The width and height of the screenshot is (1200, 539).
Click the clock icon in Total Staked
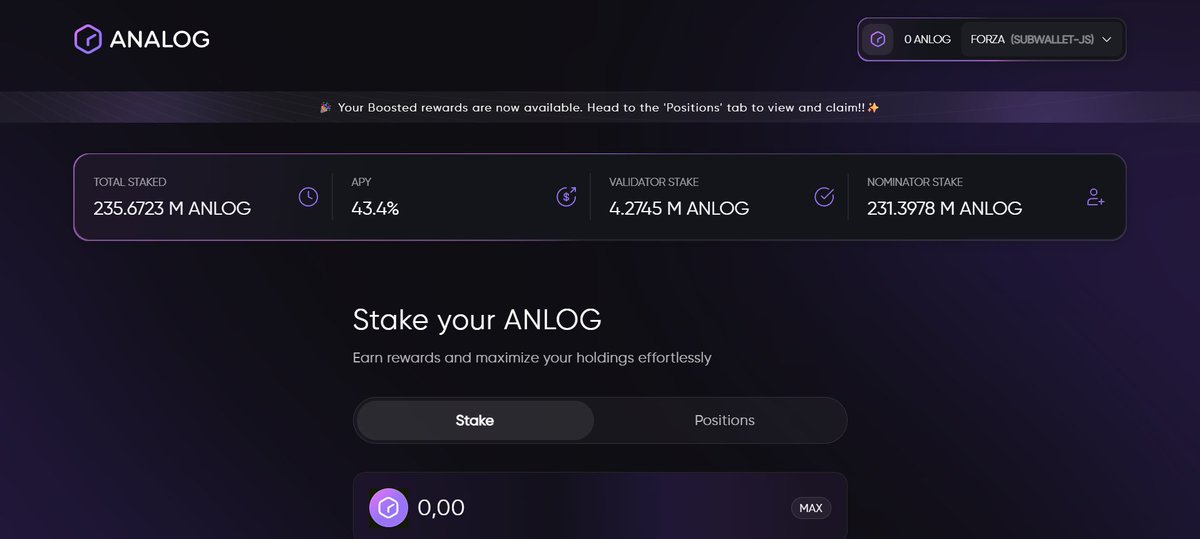(x=308, y=197)
